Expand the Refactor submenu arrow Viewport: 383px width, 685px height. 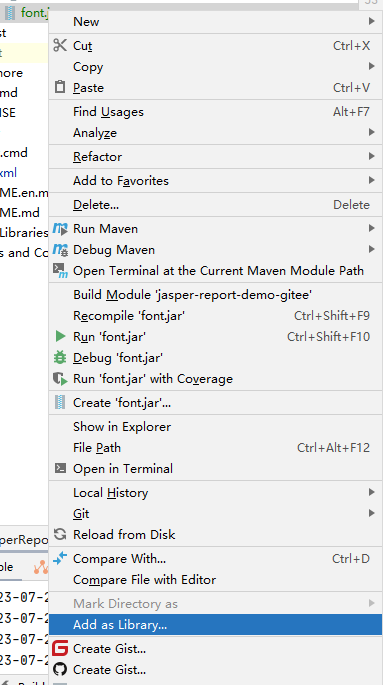(371, 156)
